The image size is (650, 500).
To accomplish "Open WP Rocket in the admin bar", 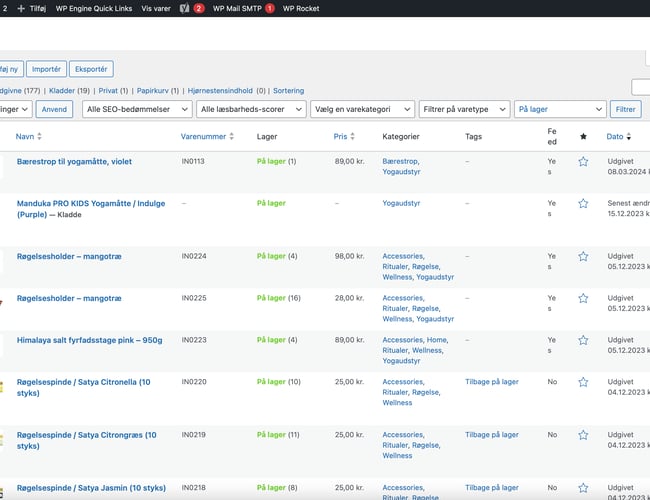I will [301, 8].
